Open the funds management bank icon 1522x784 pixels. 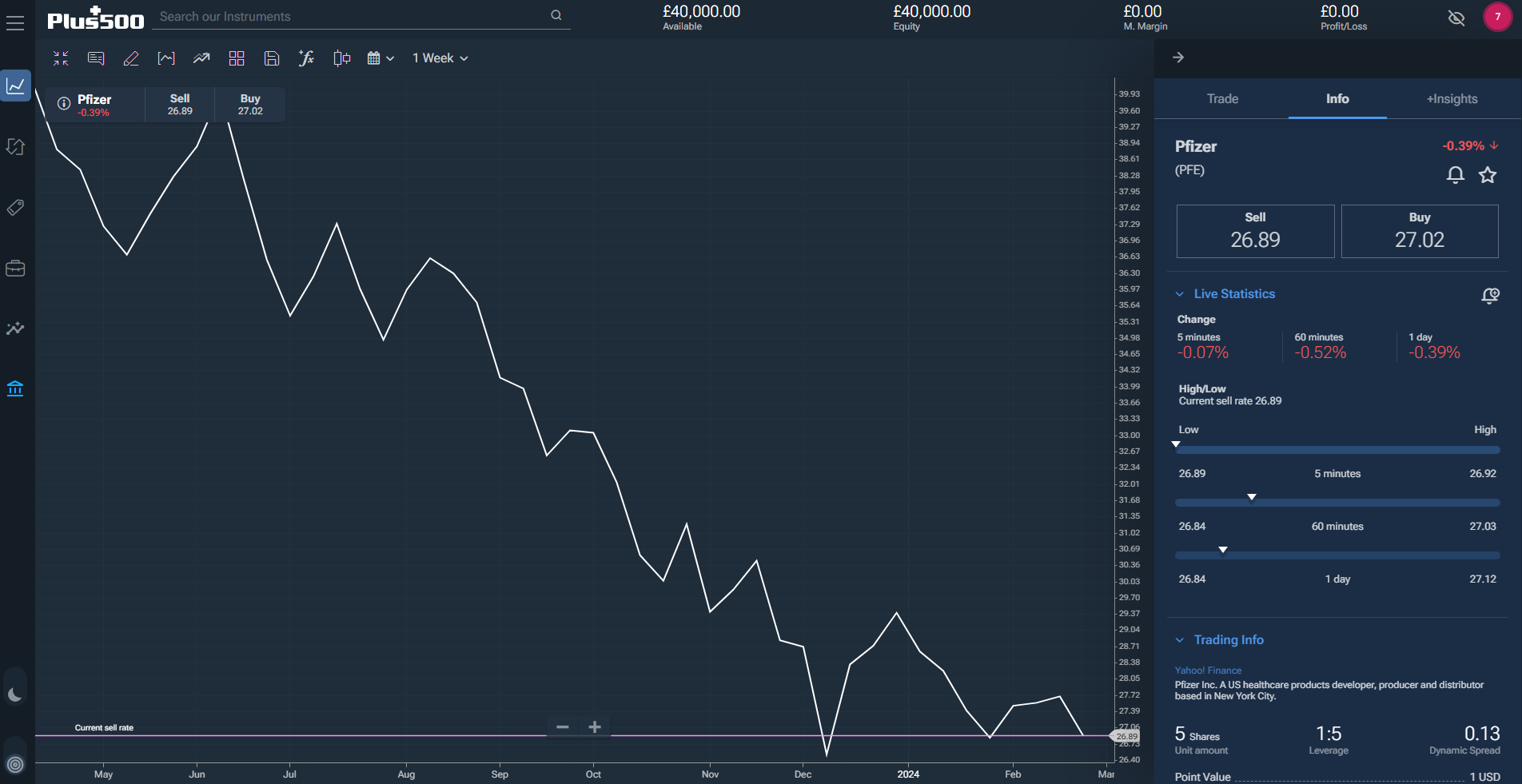point(15,388)
